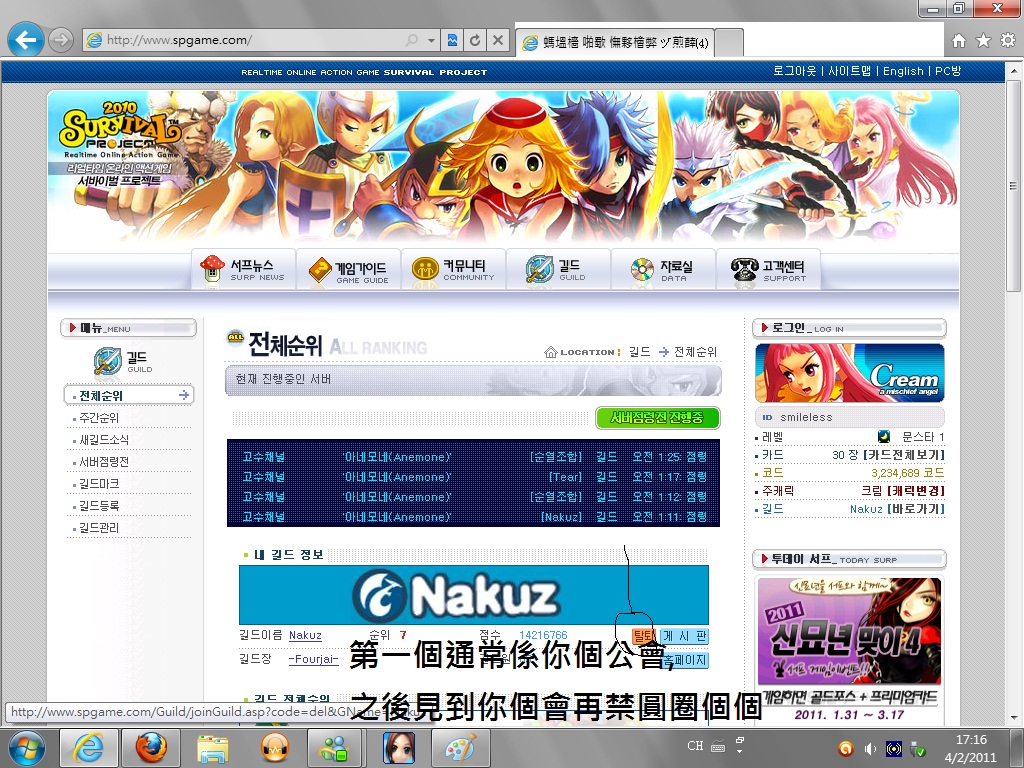Click the 로그아웃 logout link
This screenshot has width=1024, height=768.
[x=795, y=71]
